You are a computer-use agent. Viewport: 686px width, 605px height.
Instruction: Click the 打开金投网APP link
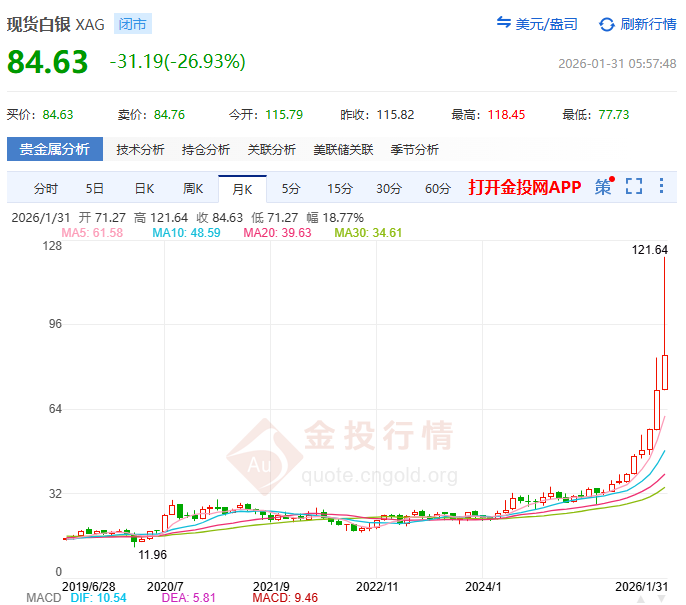[x=524, y=188]
